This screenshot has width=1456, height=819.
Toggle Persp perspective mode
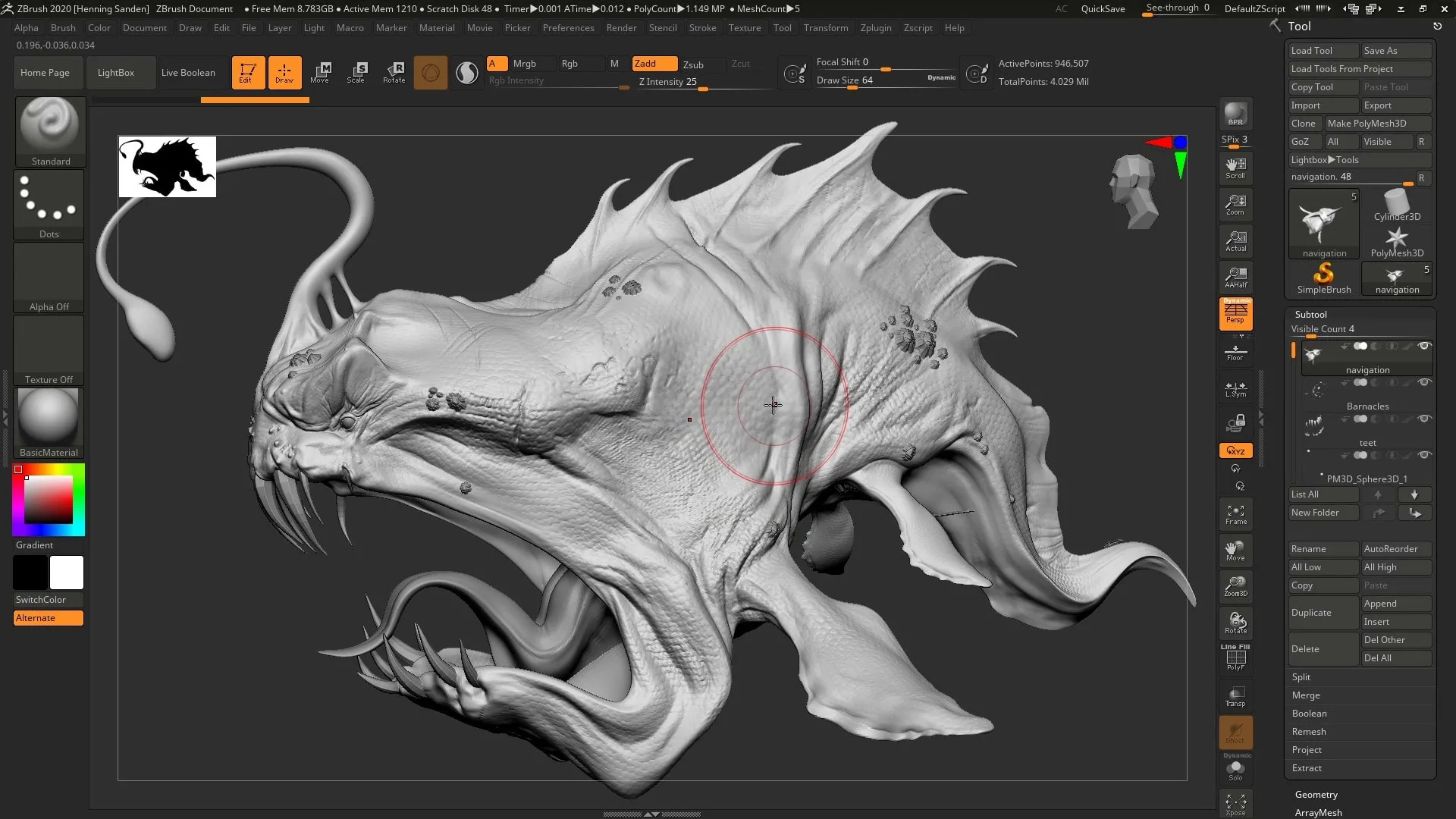coord(1235,314)
